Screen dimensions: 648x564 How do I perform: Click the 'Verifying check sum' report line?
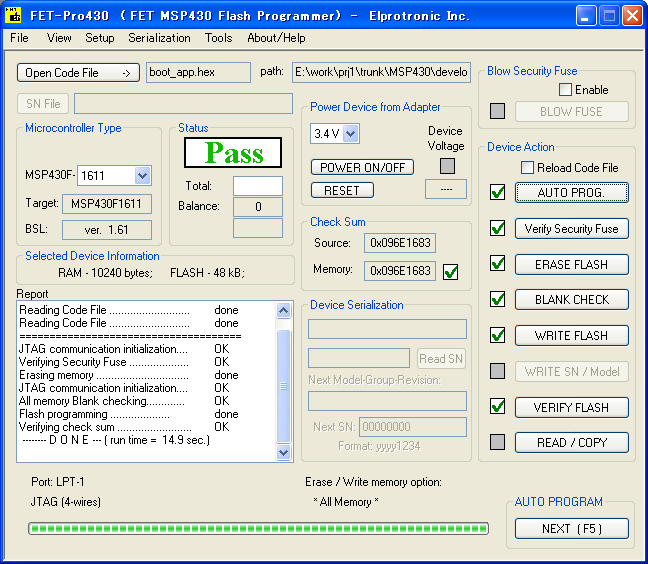pos(124,427)
